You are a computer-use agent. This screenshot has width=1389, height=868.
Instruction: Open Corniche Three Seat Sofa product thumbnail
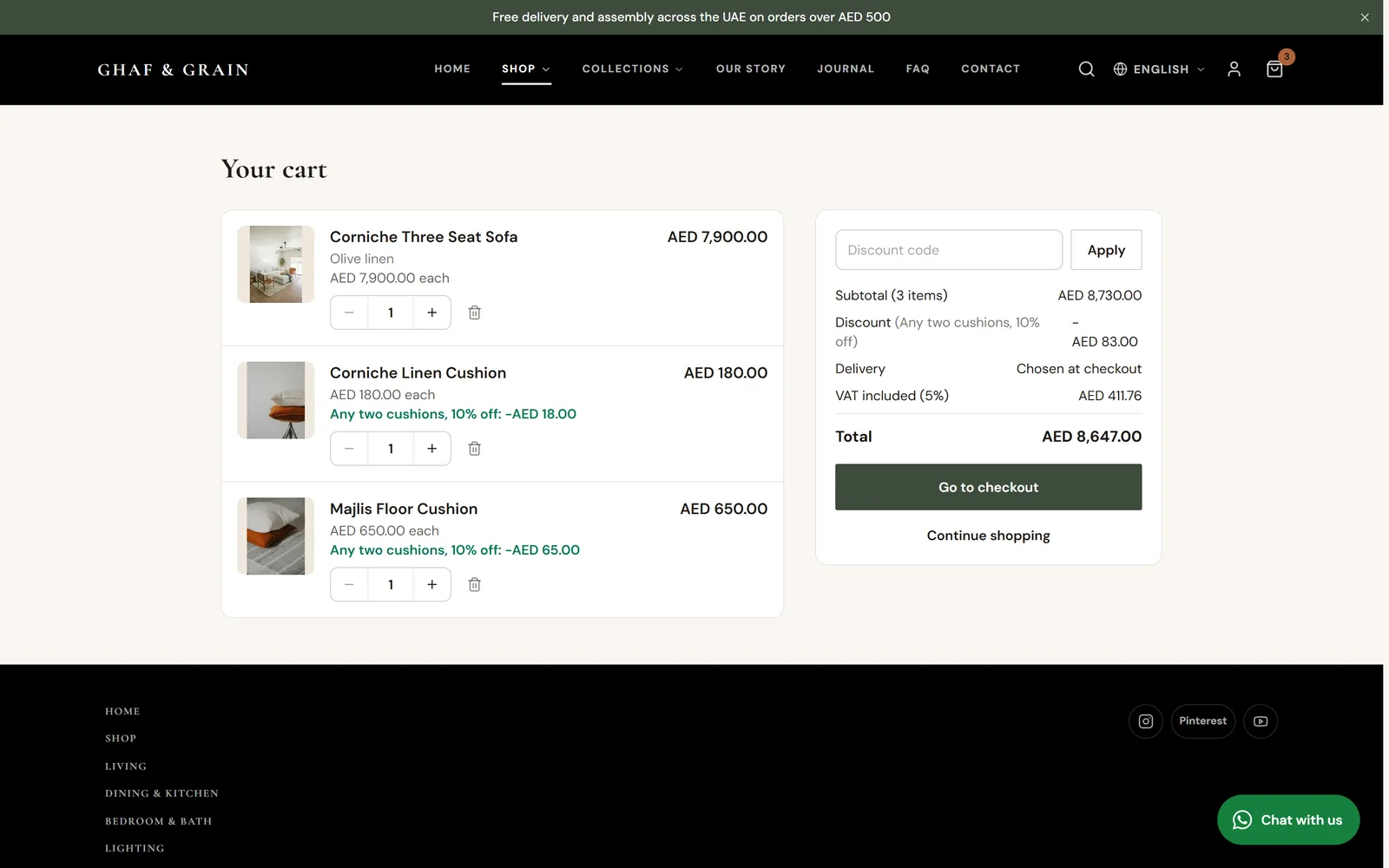276,265
